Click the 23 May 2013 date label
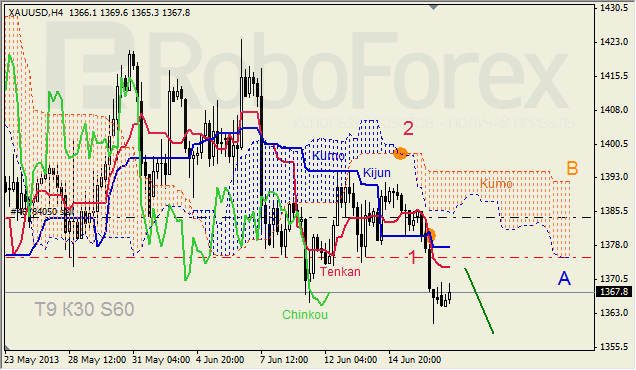This screenshot has width=636, height=370. (x=32, y=360)
